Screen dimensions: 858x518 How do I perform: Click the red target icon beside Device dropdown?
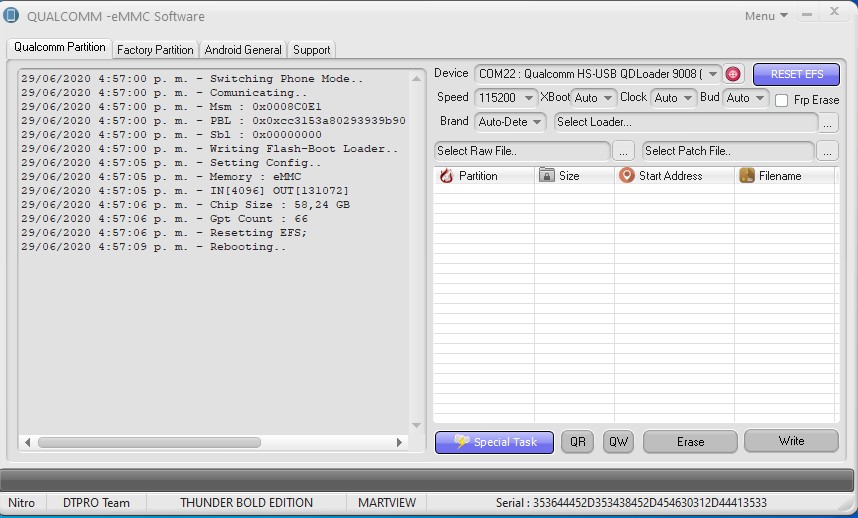pos(733,74)
